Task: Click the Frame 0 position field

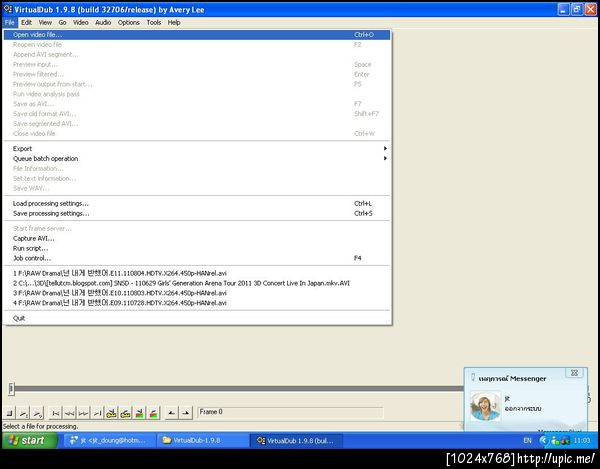Action: pos(290,412)
